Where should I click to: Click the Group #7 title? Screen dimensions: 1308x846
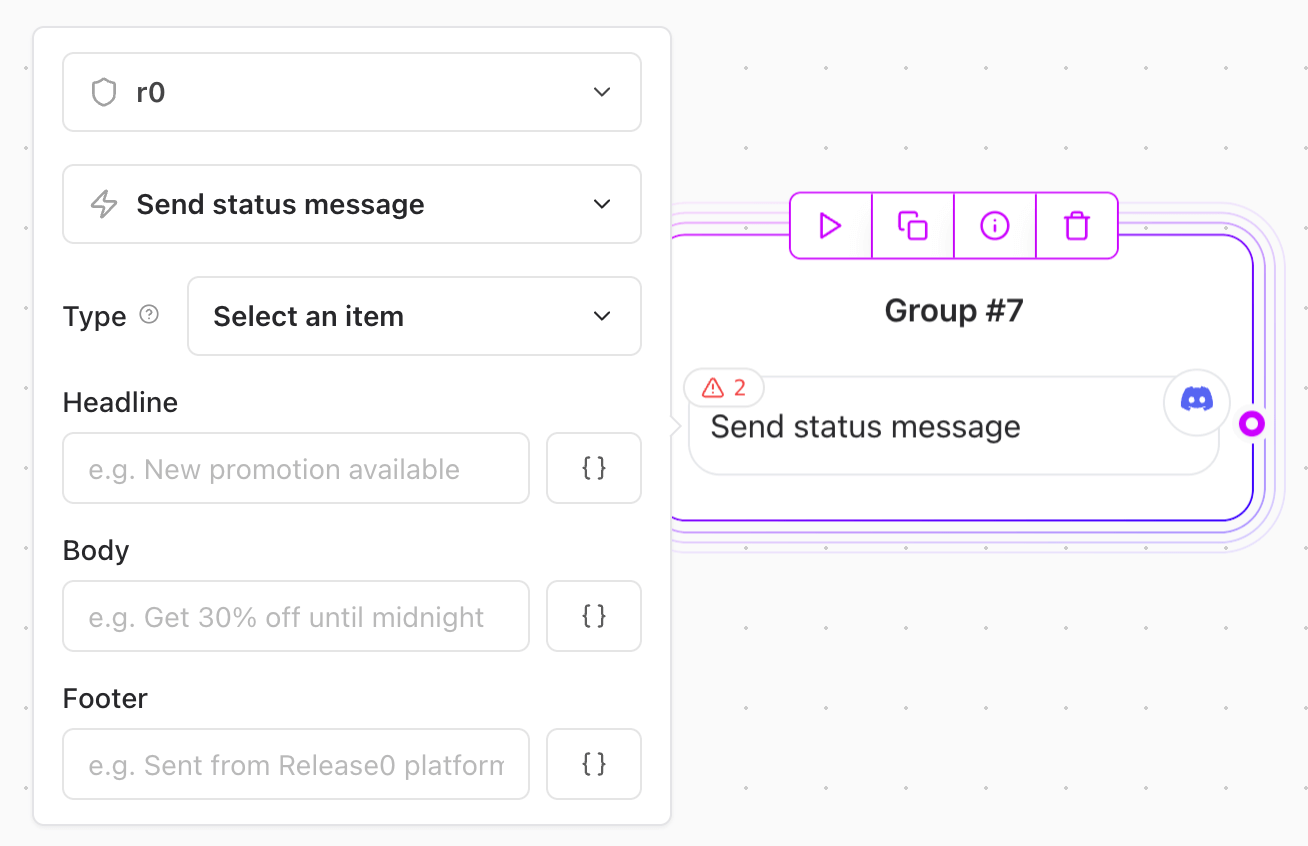[x=952, y=310]
